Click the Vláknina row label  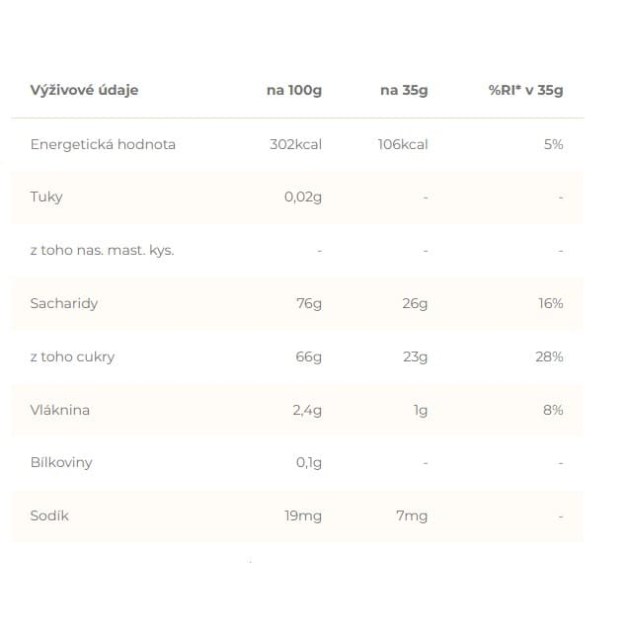coord(60,410)
